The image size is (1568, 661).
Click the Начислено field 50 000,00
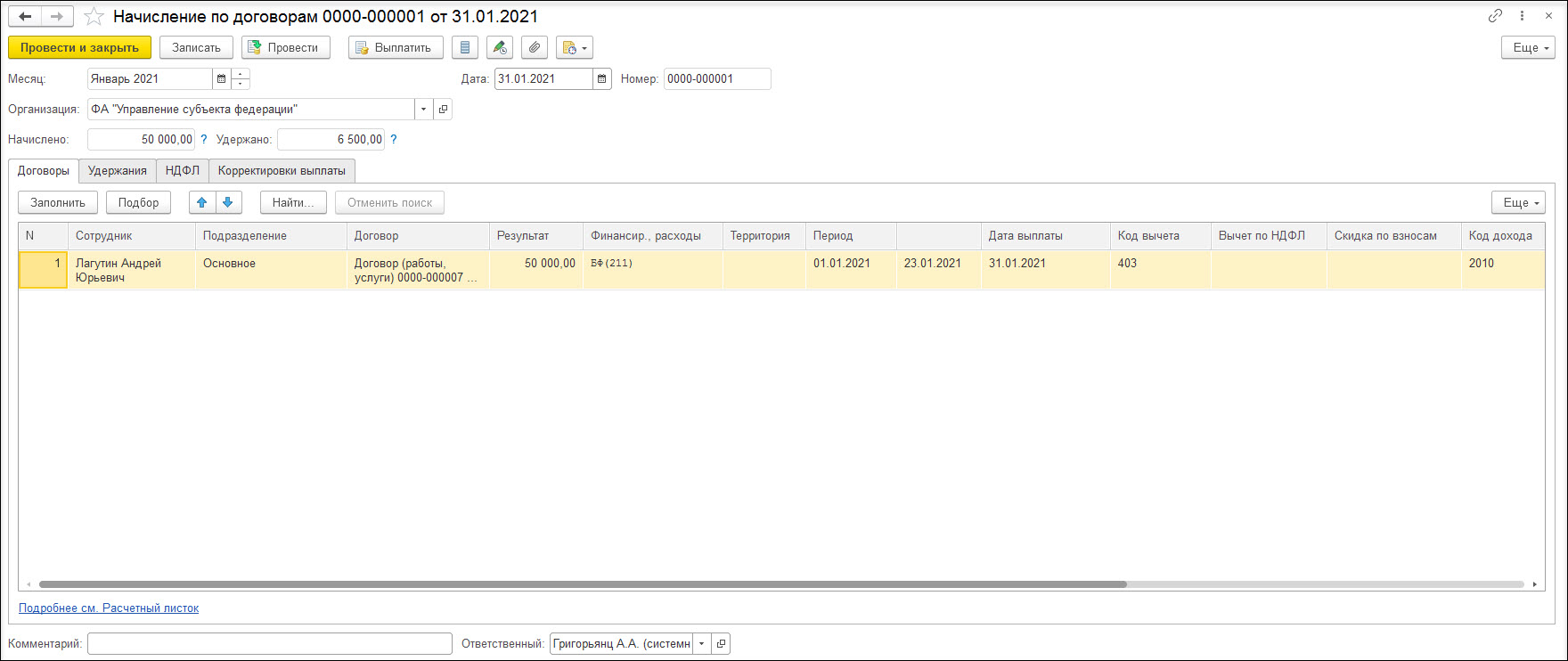coord(141,140)
